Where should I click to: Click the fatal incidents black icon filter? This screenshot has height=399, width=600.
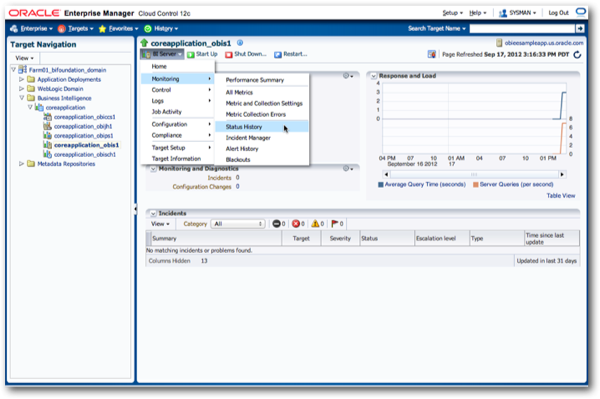(x=276, y=224)
